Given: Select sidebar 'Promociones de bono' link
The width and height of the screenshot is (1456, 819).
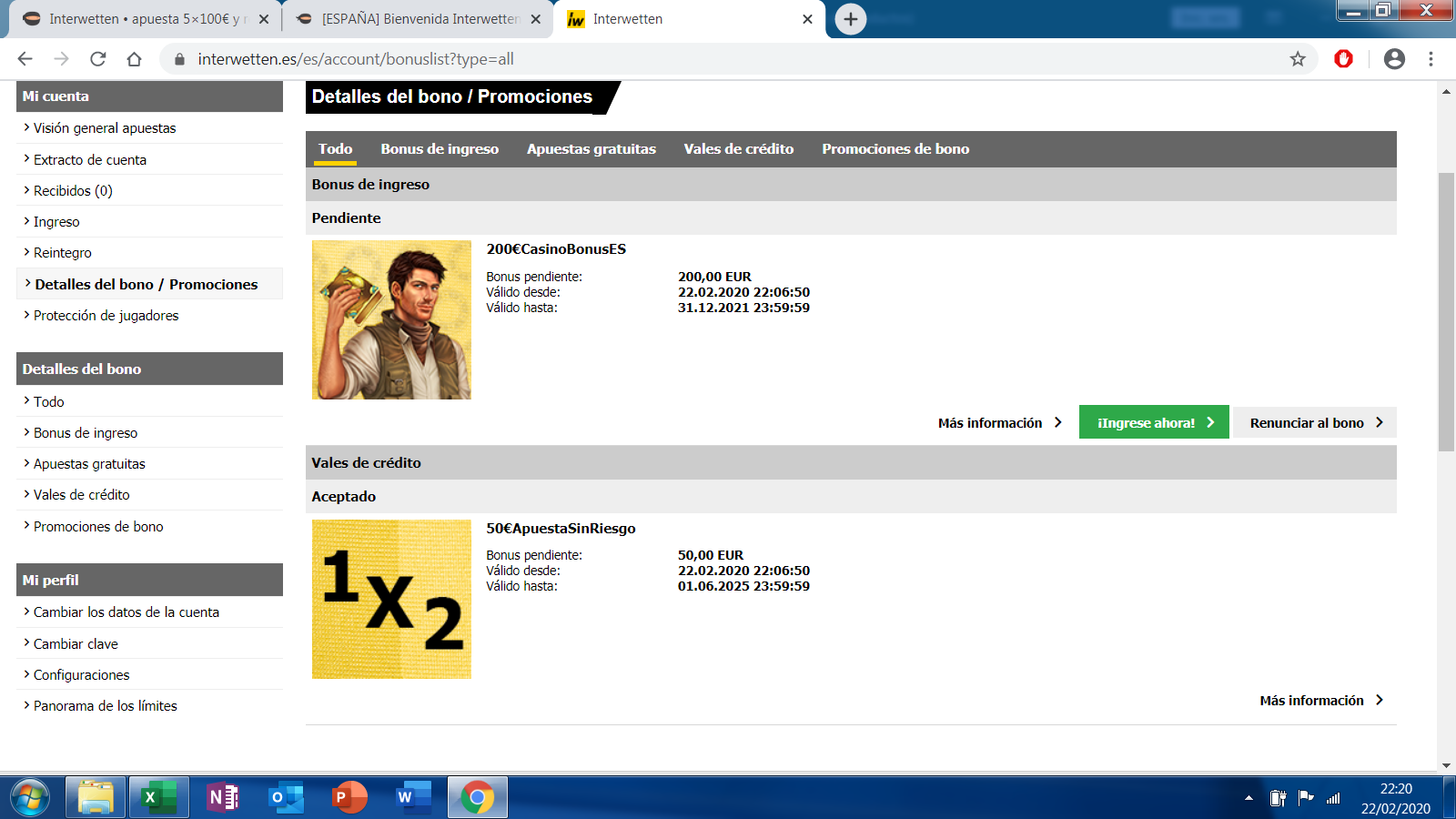Looking at the screenshot, I should click(98, 527).
